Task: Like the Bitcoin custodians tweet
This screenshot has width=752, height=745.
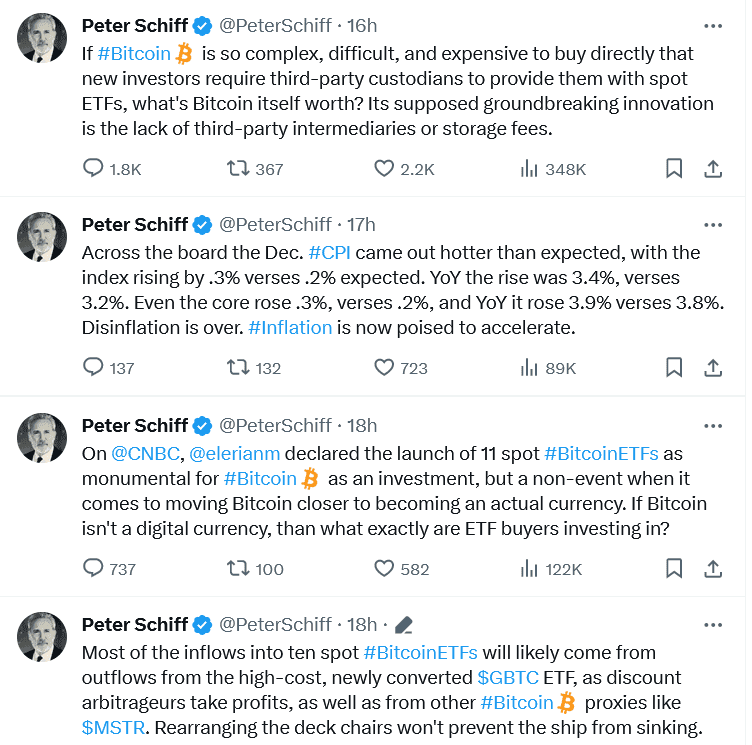Action: click(x=384, y=169)
